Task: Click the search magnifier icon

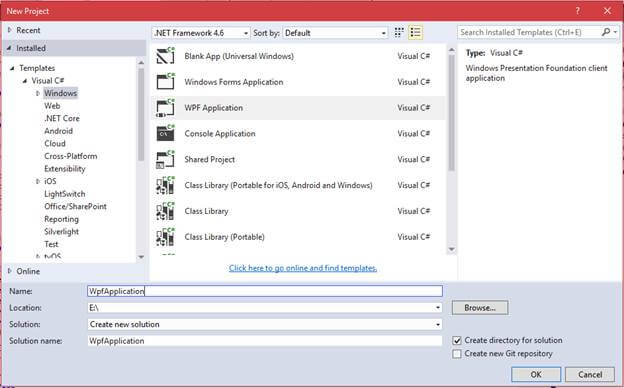Action: coord(606,32)
